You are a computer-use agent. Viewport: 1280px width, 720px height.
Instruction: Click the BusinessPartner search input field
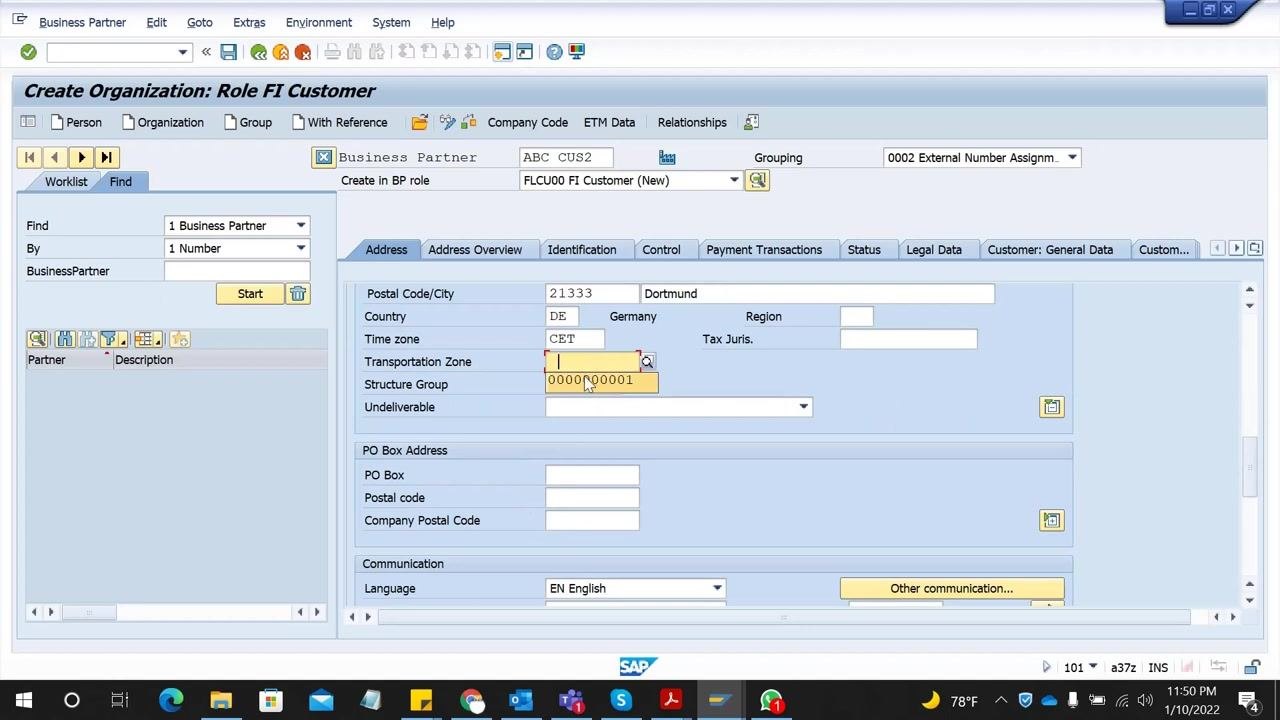coord(237,271)
